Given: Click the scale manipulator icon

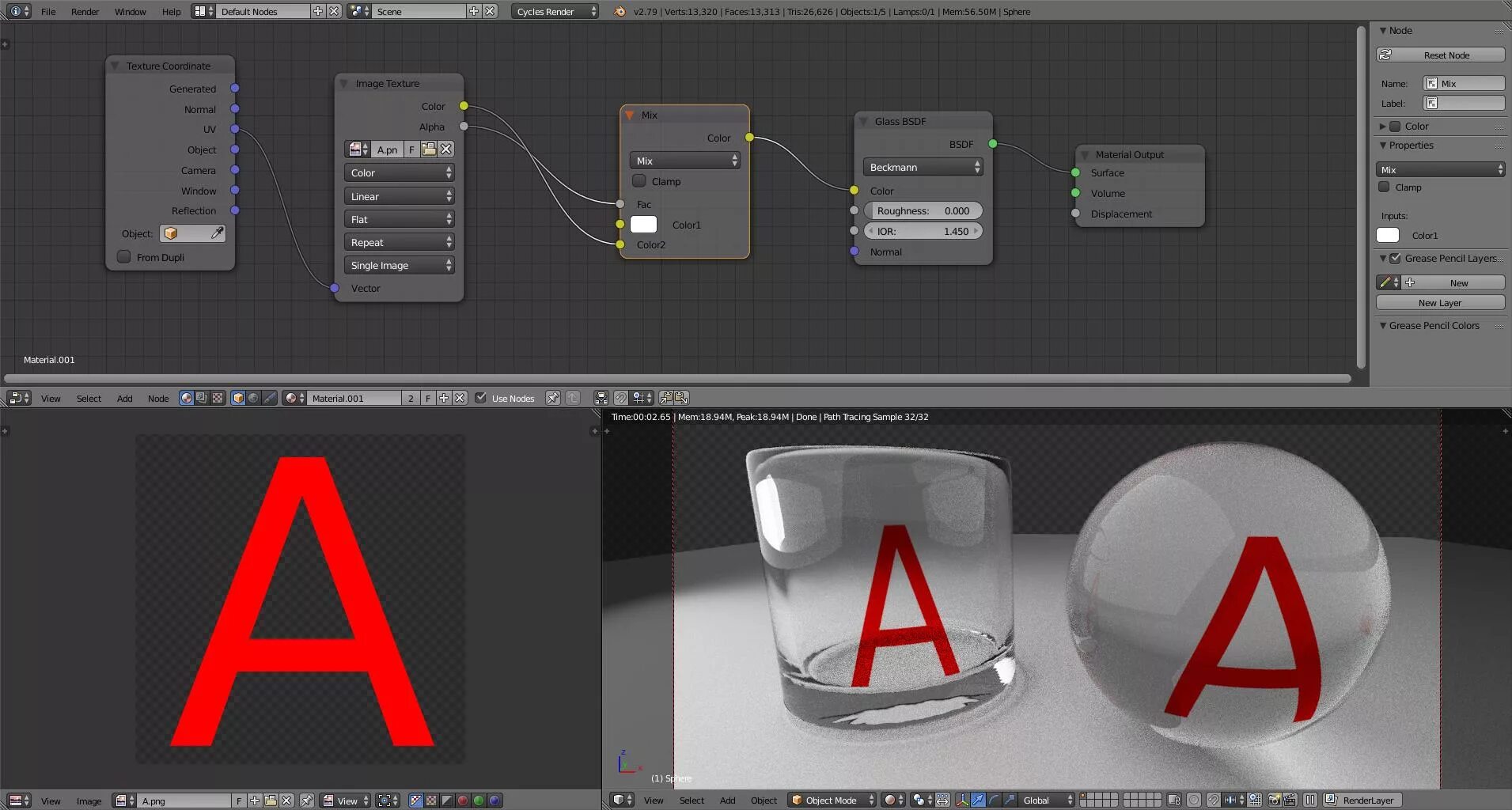Looking at the screenshot, I should (x=1010, y=800).
